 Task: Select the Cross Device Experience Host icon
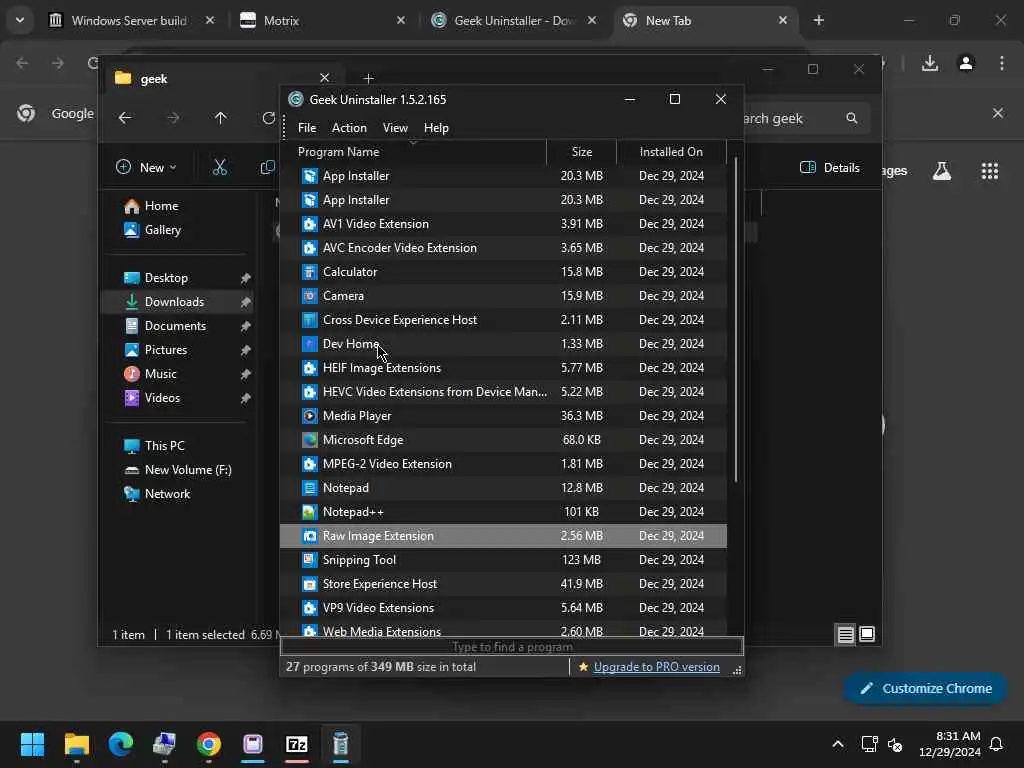pyautogui.click(x=310, y=320)
